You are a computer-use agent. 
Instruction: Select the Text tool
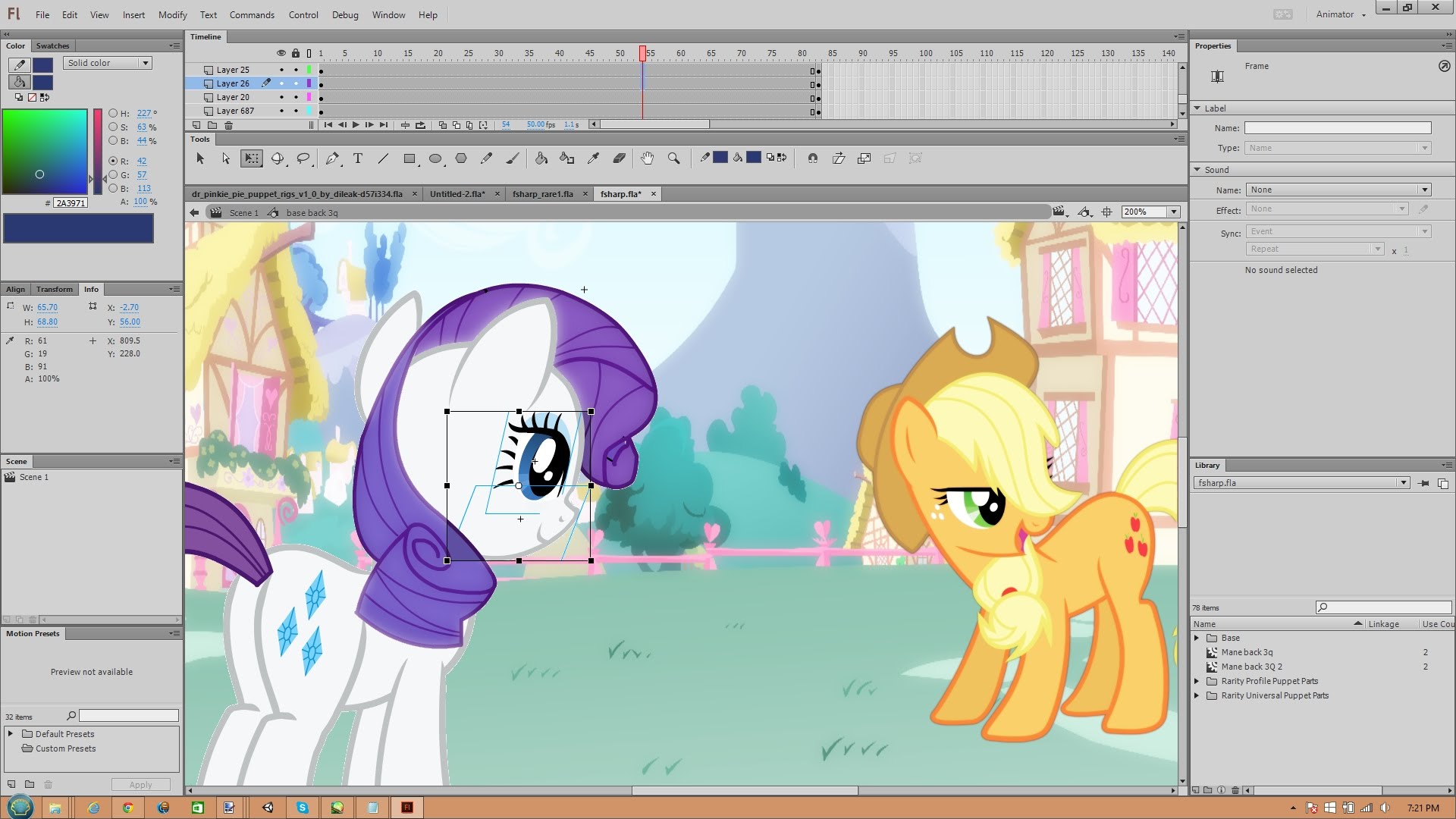click(358, 158)
